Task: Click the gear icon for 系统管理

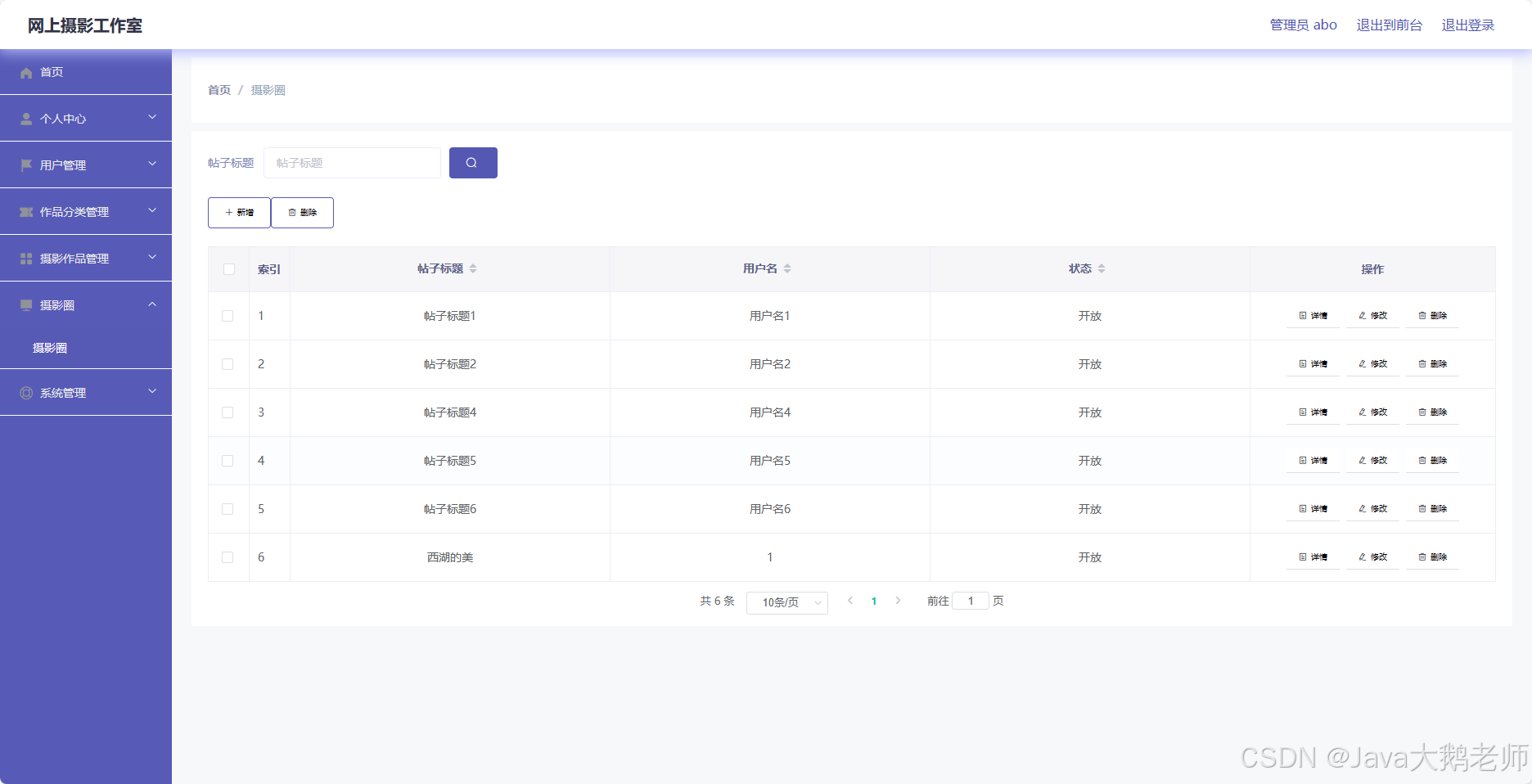Action: [x=26, y=394]
